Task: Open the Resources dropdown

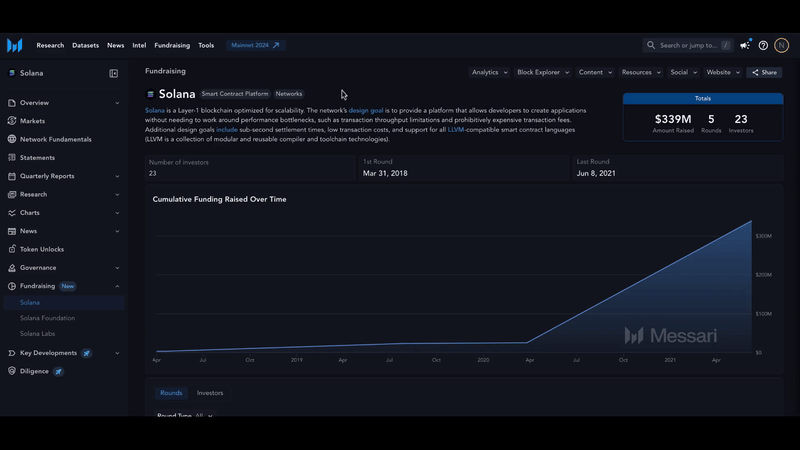Action: click(x=641, y=72)
